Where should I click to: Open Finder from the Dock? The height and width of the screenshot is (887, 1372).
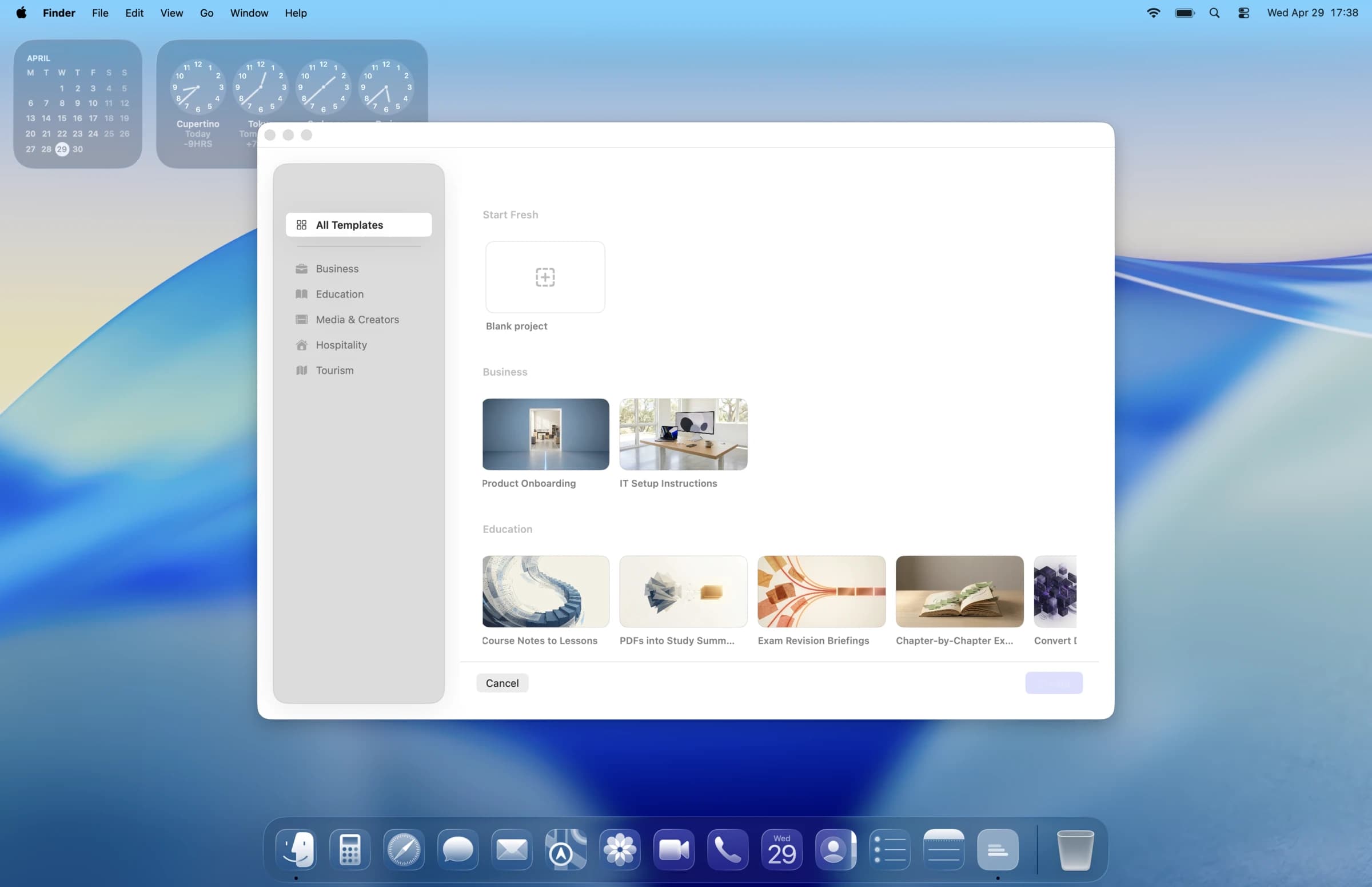[296, 849]
